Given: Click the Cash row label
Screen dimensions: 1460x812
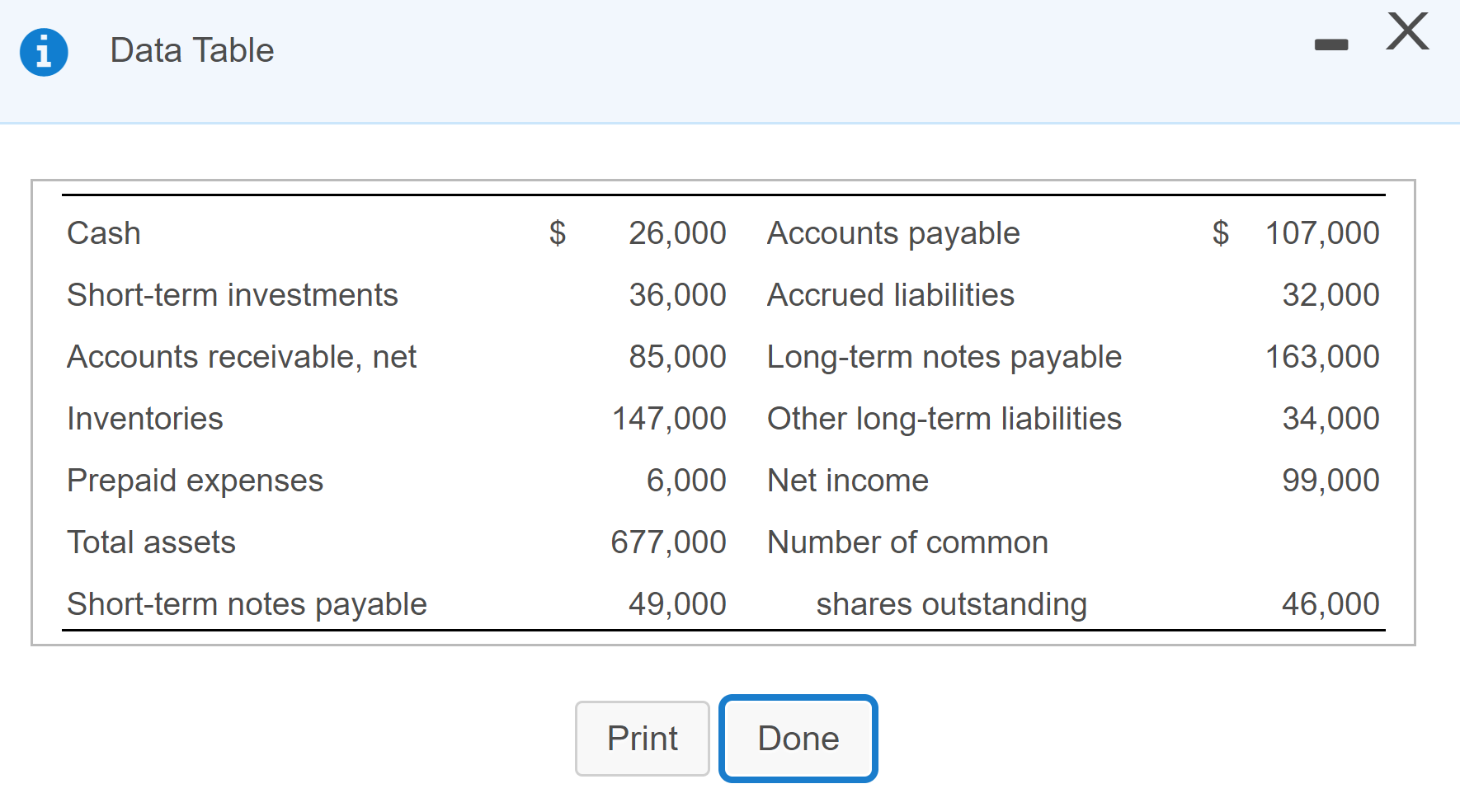Looking at the screenshot, I should 102,233.
